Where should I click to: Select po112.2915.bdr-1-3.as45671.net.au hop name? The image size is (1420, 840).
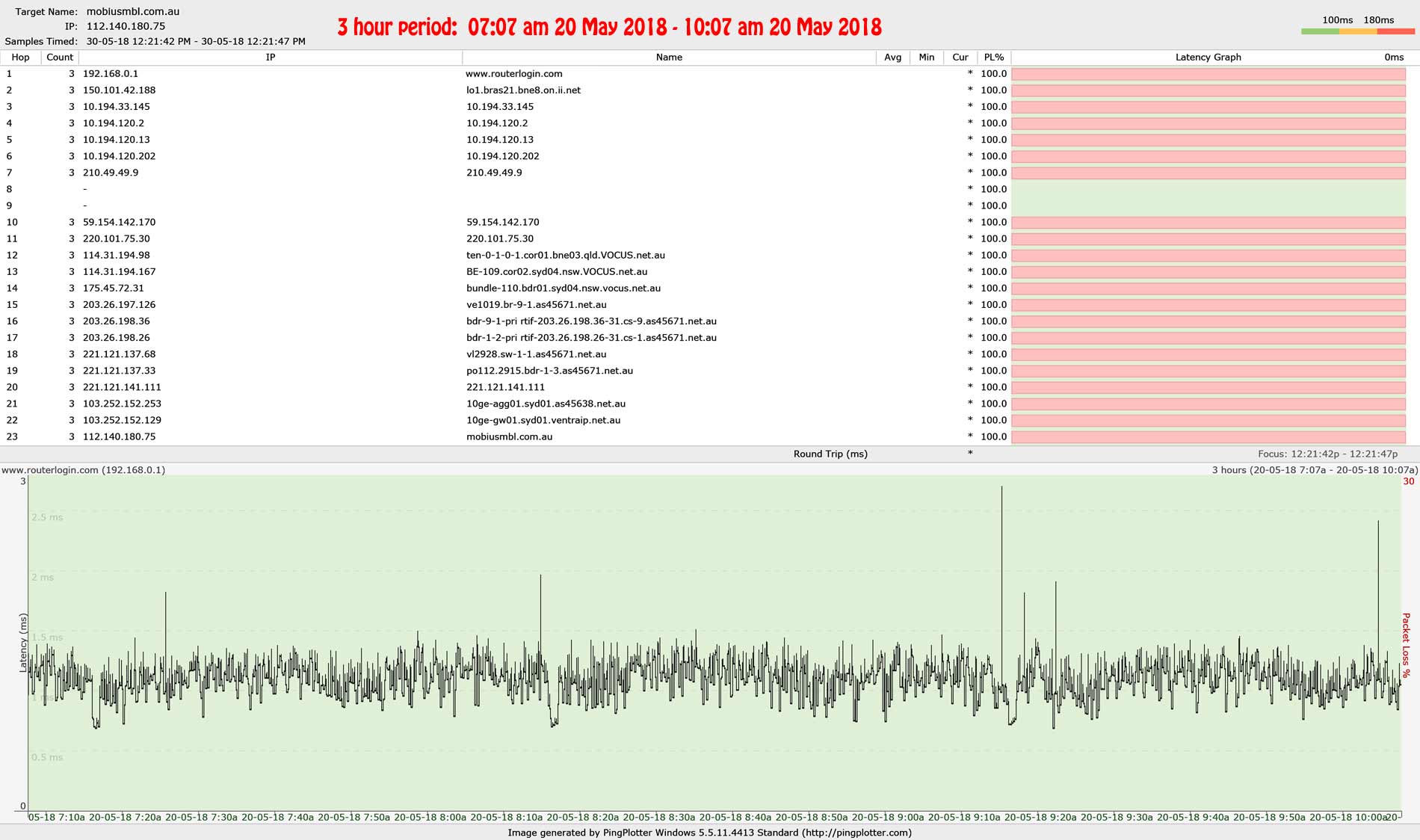[549, 370]
